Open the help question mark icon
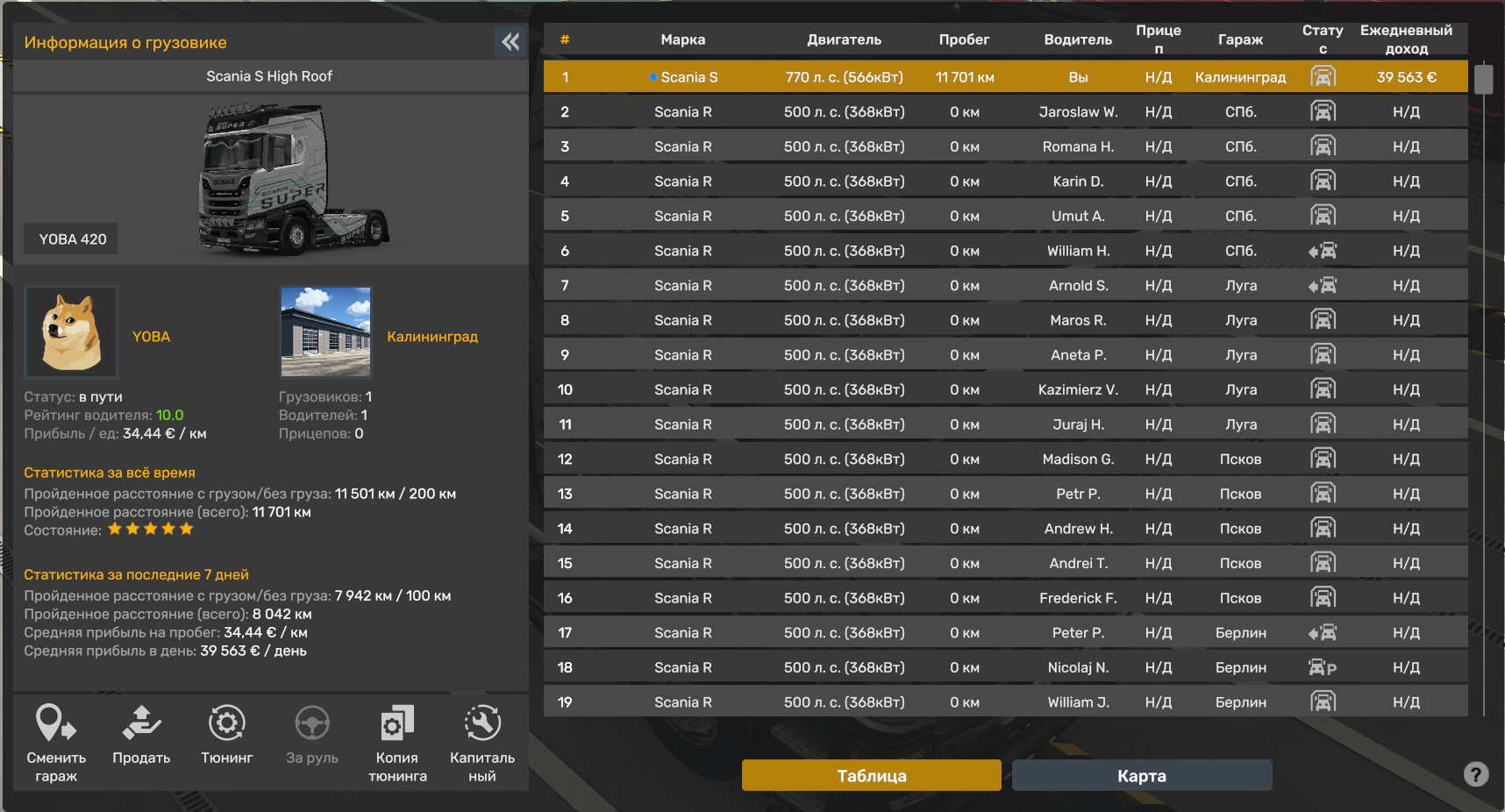1505x812 pixels. coord(1476,774)
